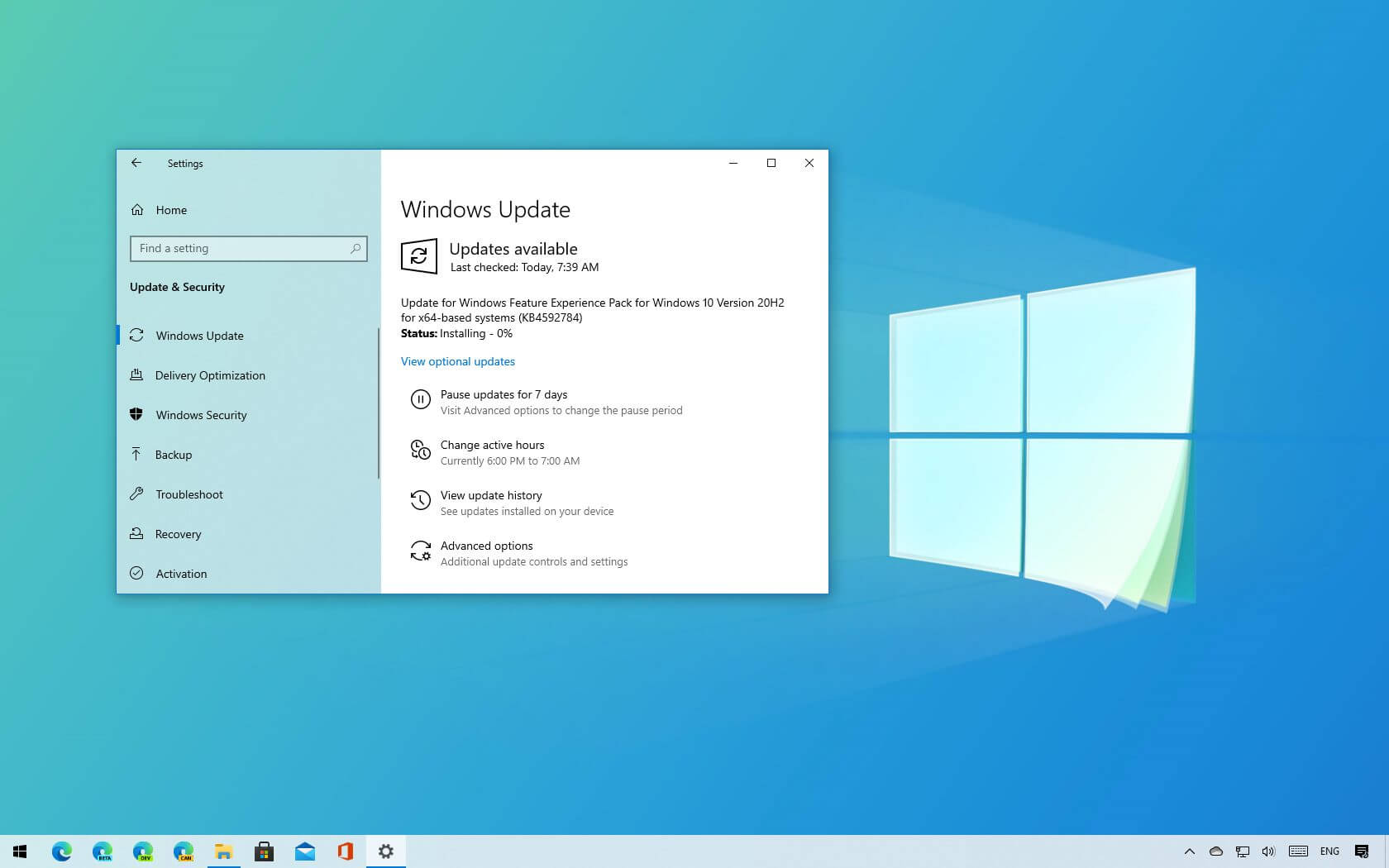Click the volume speaker tray icon
This screenshot has width=1389, height=868.
1268,851
